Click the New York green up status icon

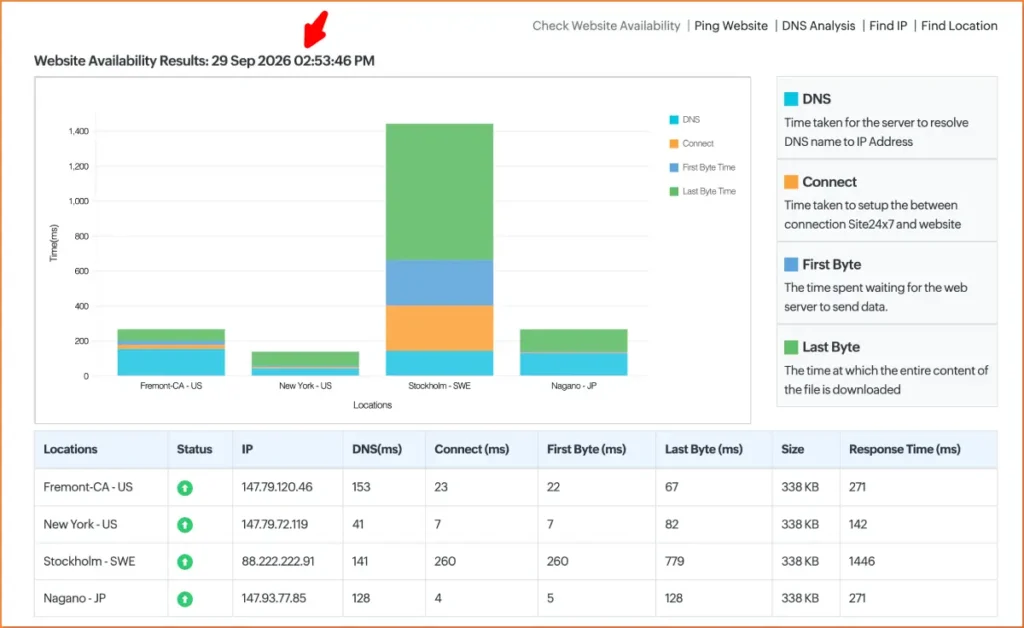pyautogui.click(x=185, y=525)
